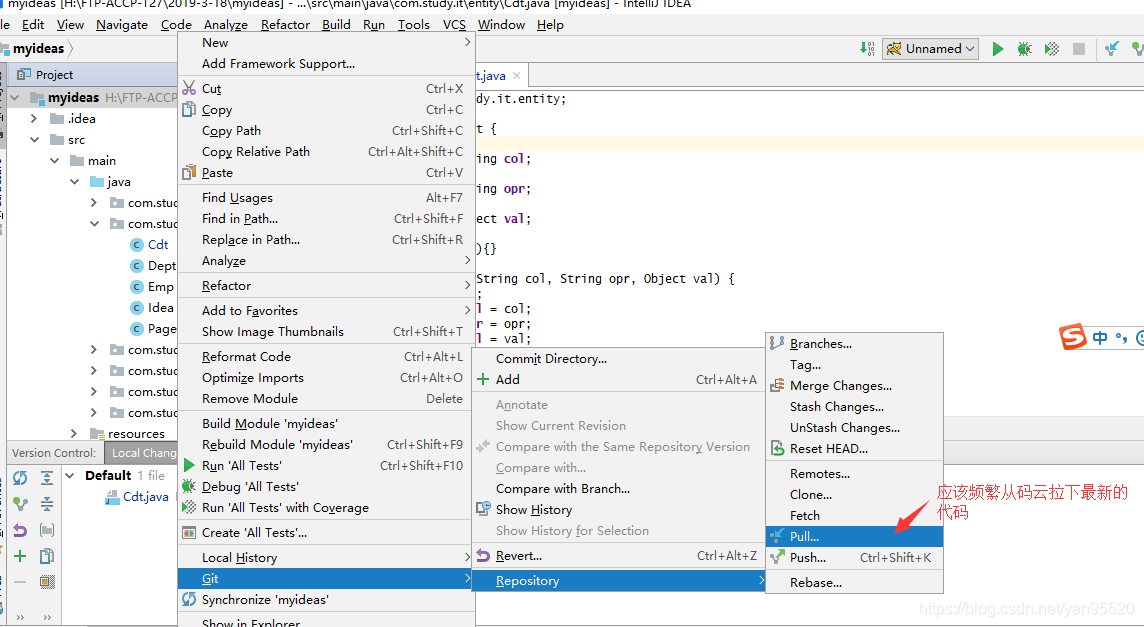Open the VCS menu in menu bar

454,25
